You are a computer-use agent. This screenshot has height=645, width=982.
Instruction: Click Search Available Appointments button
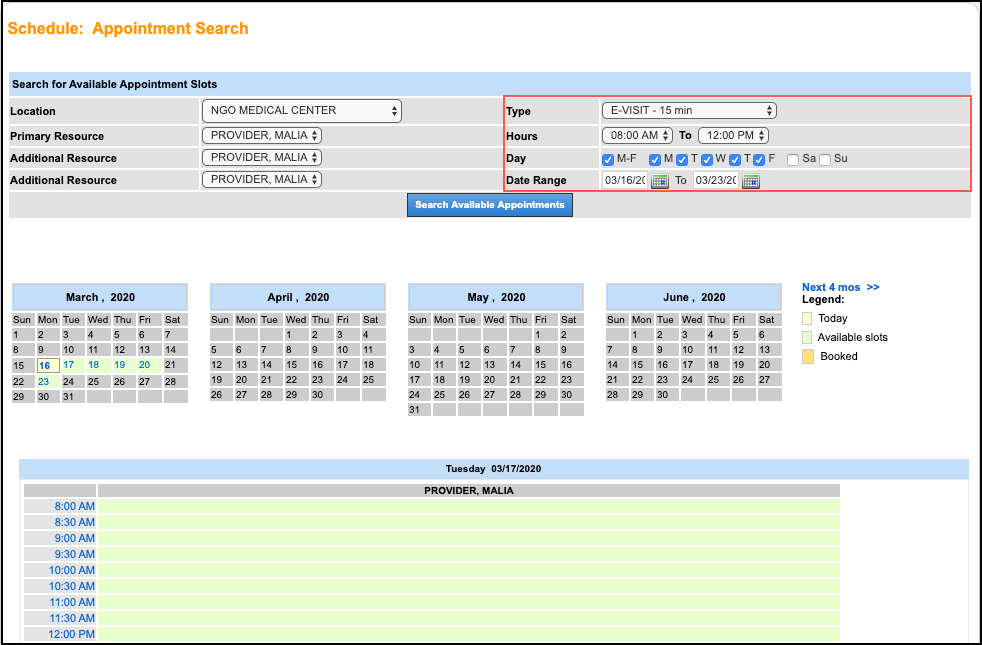[x=490, y=205]
